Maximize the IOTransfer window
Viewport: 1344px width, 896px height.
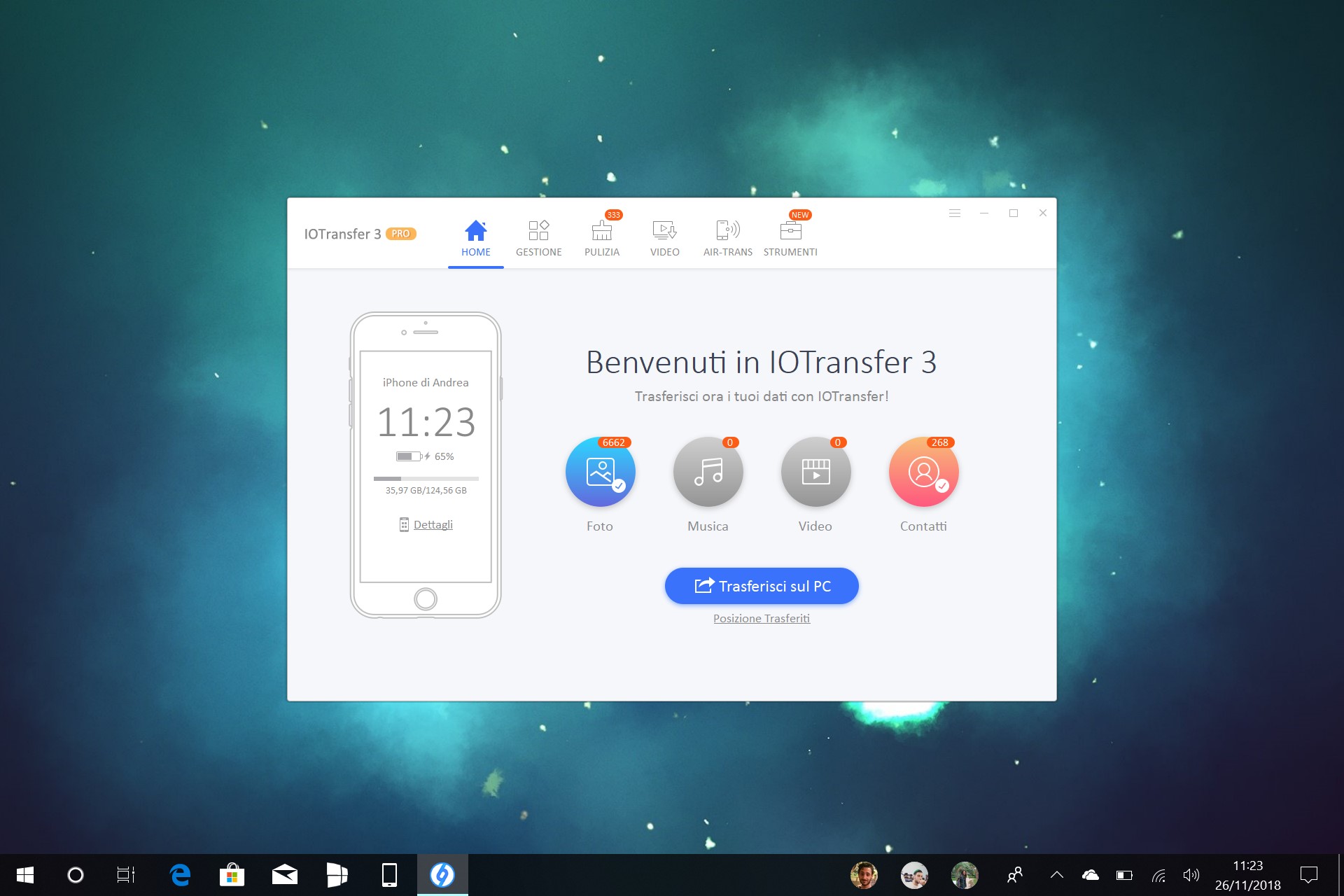pyautogui.click(x=1014, y=213)
